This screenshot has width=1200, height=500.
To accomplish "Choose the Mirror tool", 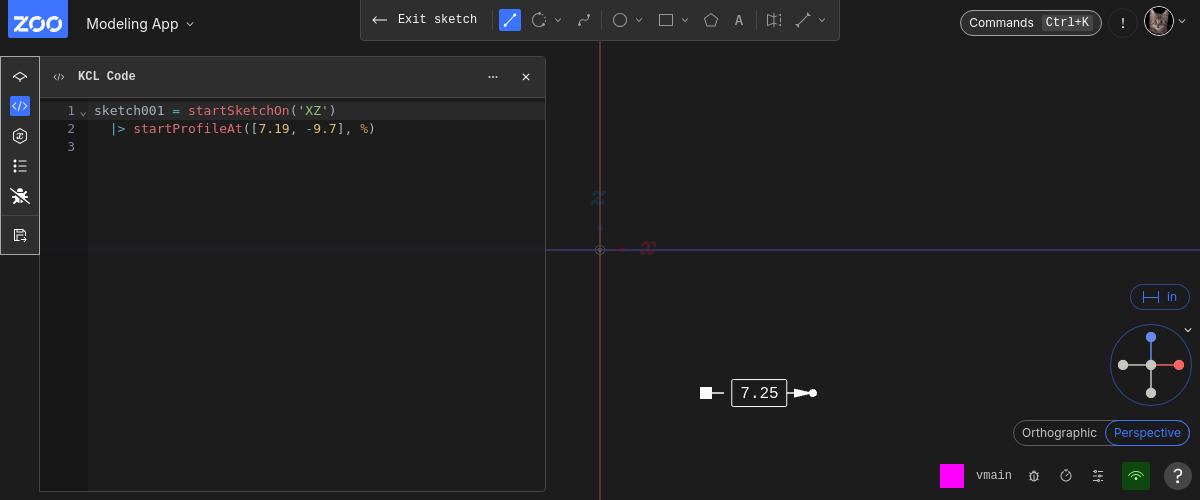I will click(773, 20).
